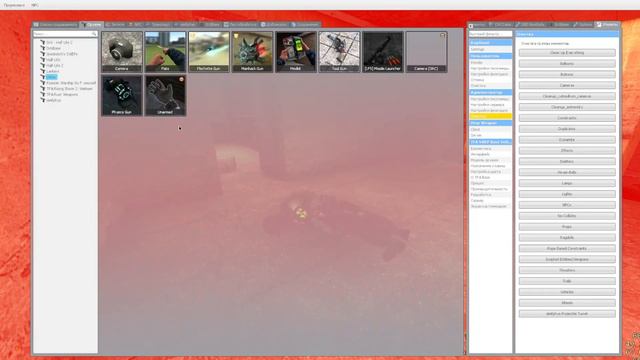Click the admin-only badge on Unarmed tile

(181, 79)
